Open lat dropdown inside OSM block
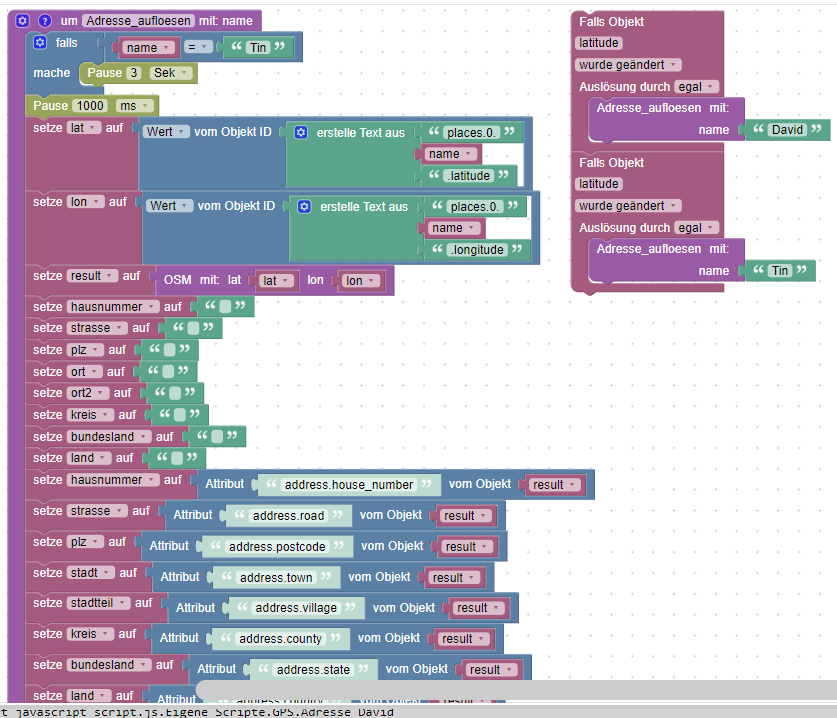837x718 pixels. pos(276,281)
